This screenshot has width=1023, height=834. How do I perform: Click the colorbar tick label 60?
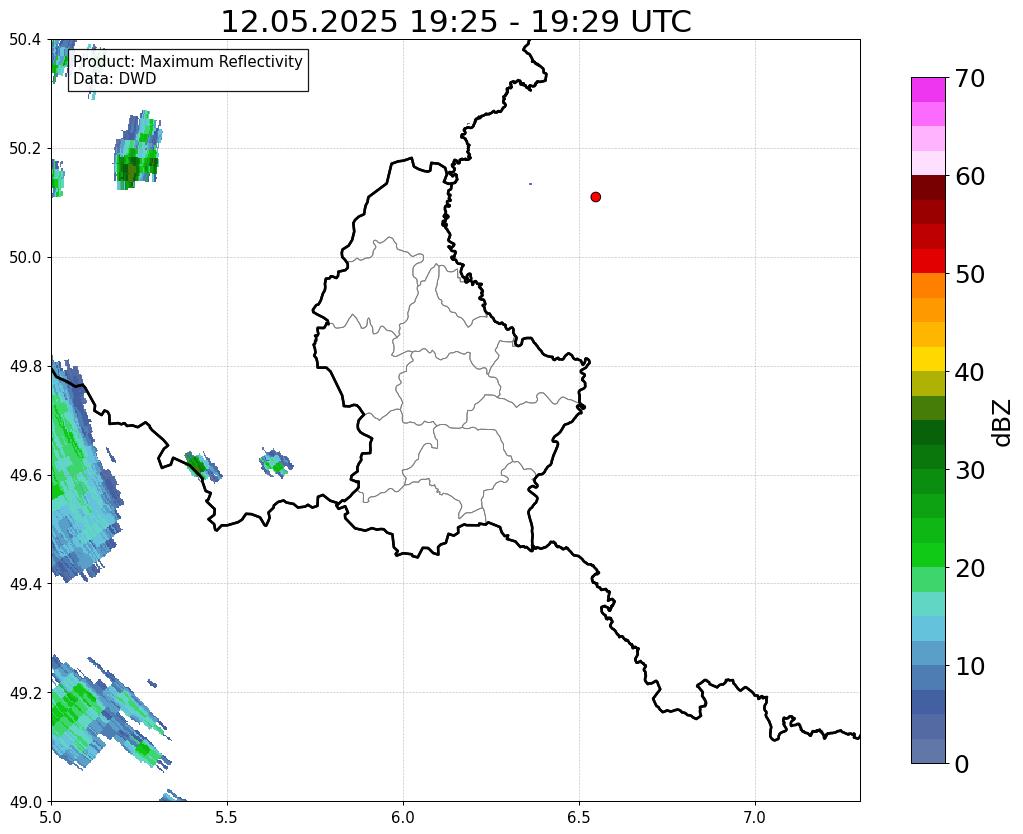click(x=970, y=176)
